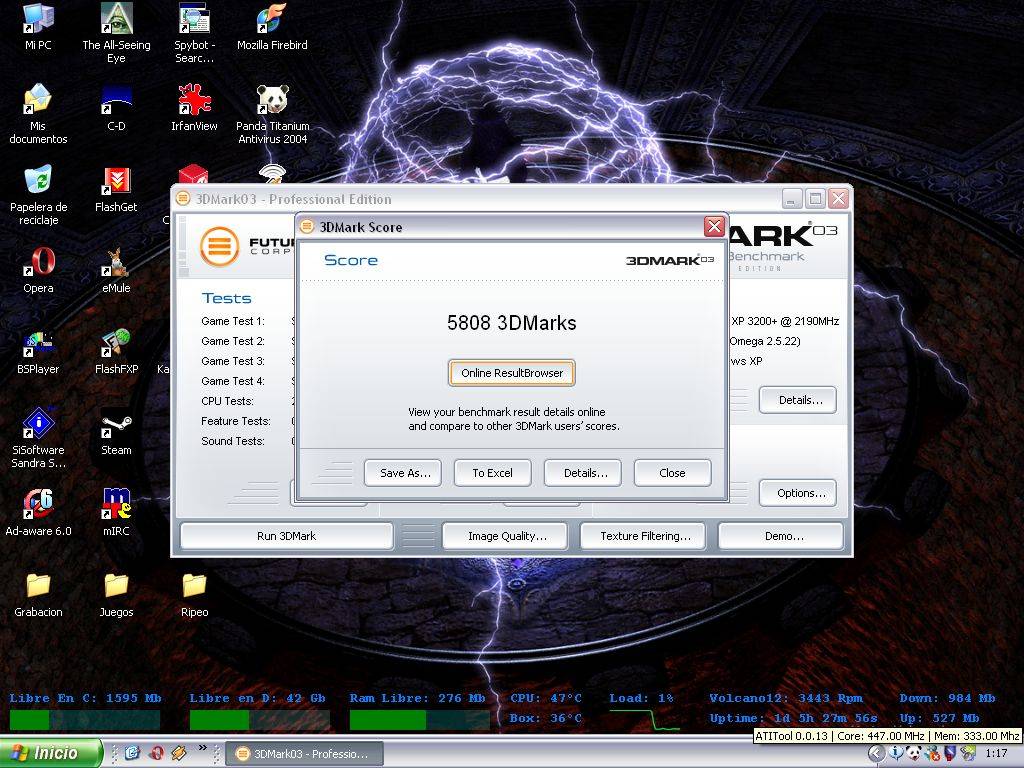Image resolution: width=1024 pixels, height=768 pixels.
Task: Click Run 3DMark button
Action: click(286, 536)
